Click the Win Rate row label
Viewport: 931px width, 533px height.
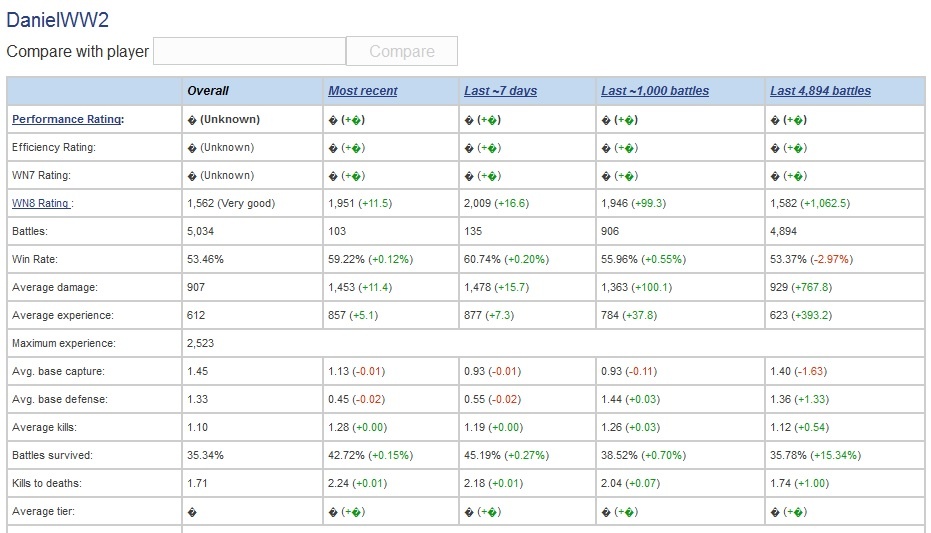tap(37, 259)
